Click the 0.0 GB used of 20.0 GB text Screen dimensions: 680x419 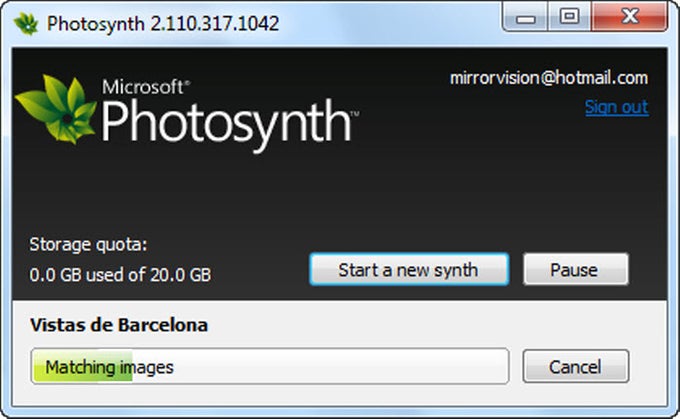[x=120, y=275]
